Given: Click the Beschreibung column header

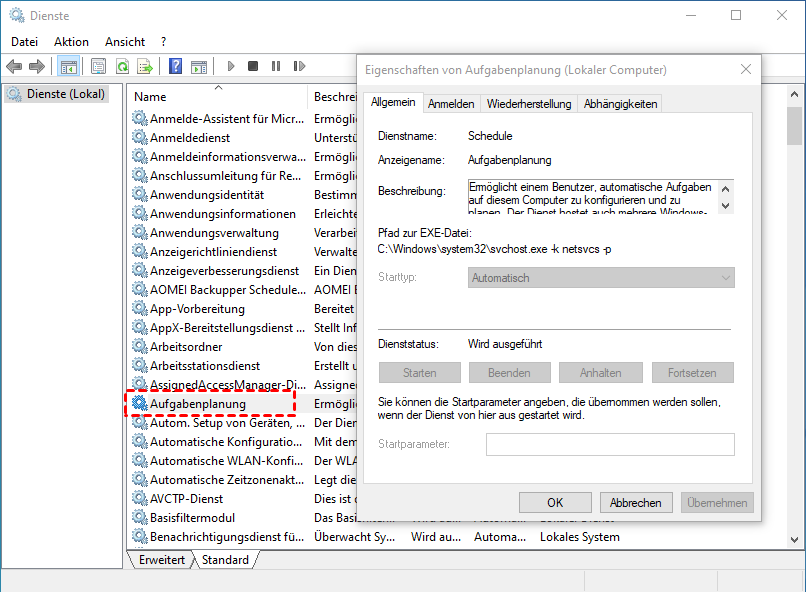Looking at the screenshot, I should point(334,97).
